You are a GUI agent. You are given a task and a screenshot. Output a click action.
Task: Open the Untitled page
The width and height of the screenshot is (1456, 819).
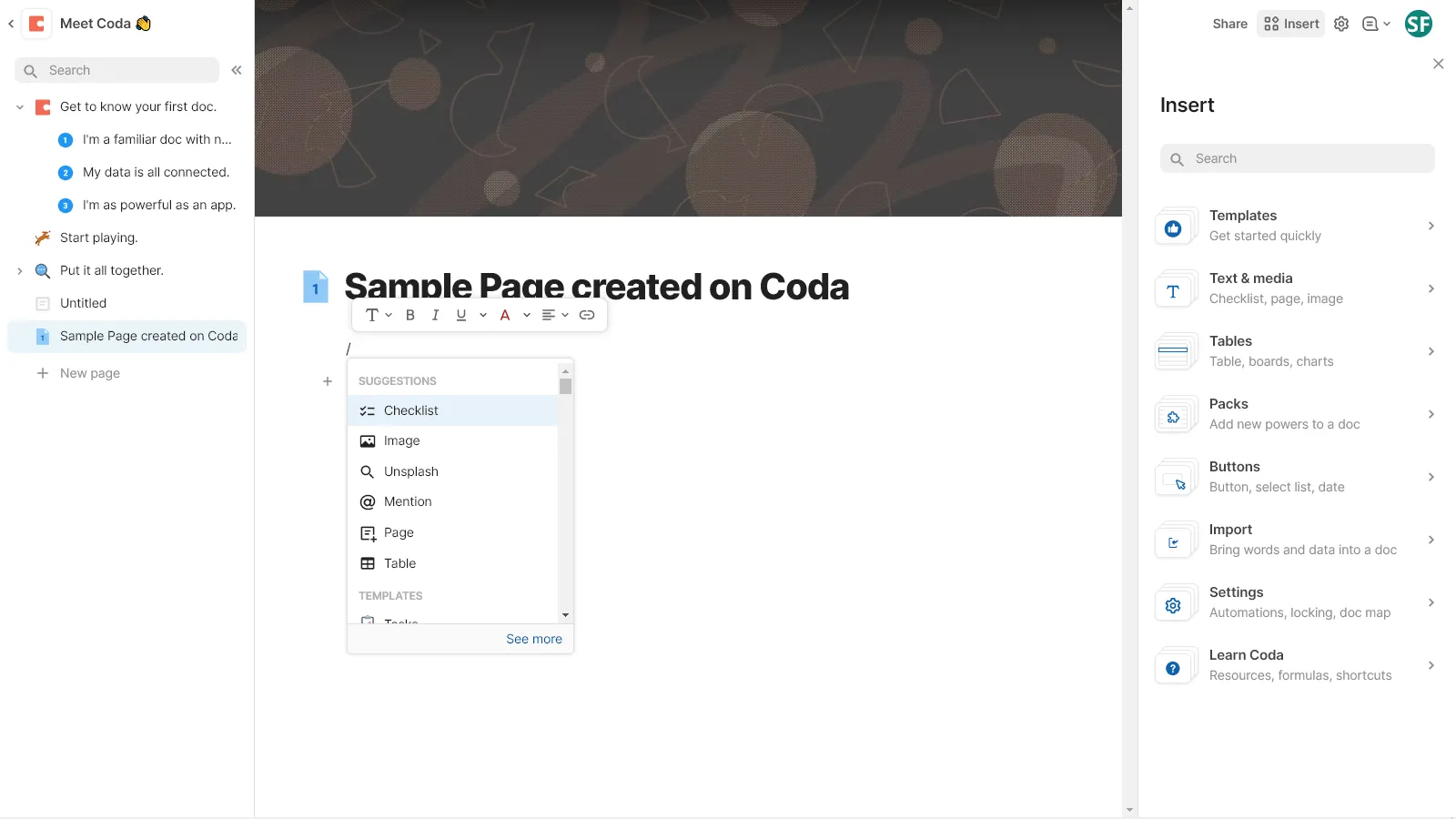point(83,303)
